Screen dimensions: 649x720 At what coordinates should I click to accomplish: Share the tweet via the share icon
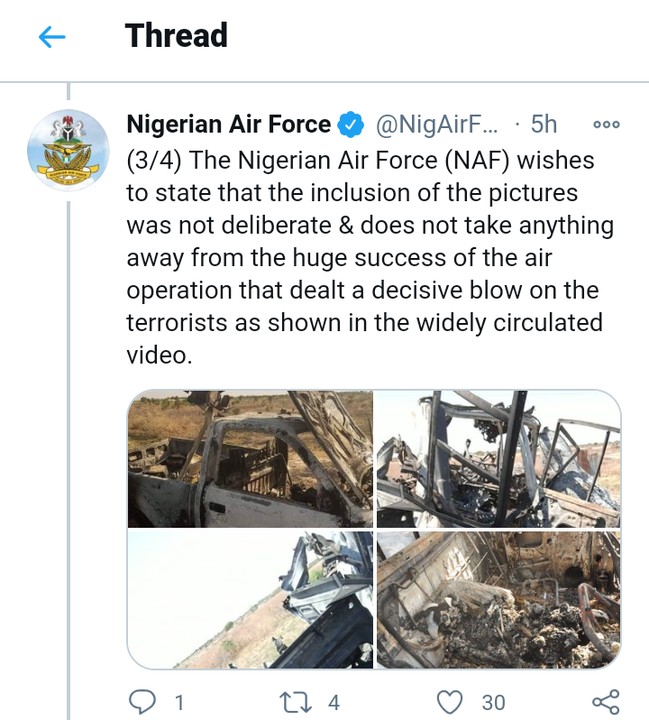pos(606,701)
